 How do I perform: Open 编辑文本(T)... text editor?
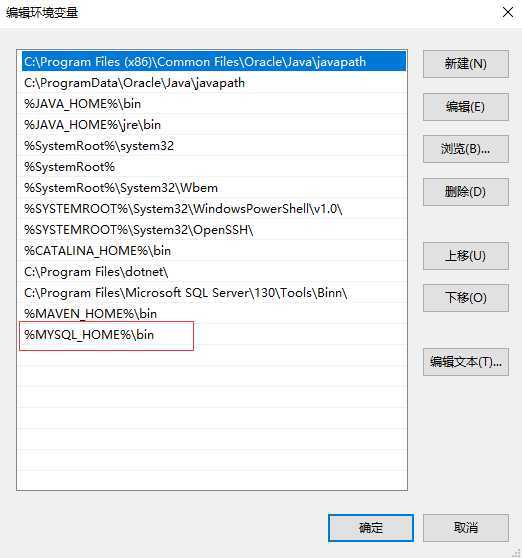click(466, 362)
